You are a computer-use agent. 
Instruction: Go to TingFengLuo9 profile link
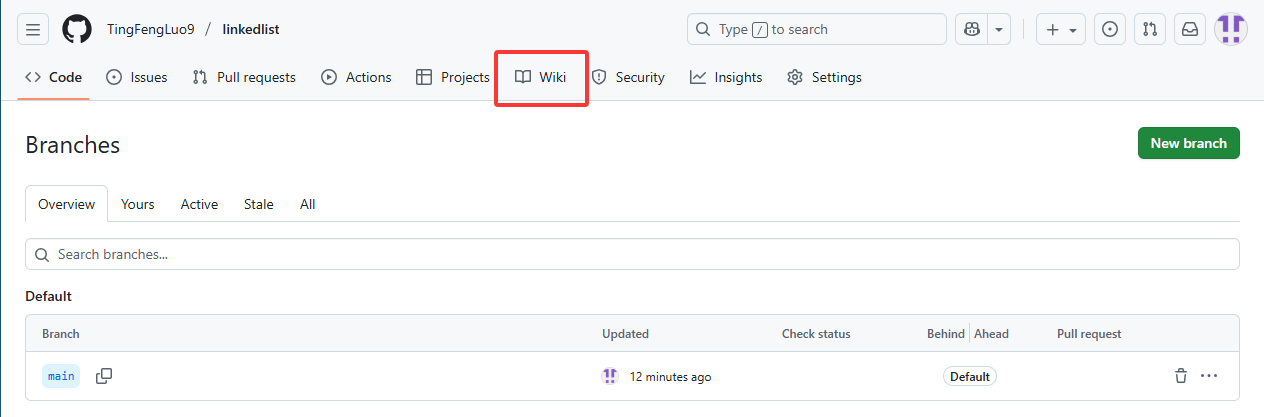[x=148, y=29]
